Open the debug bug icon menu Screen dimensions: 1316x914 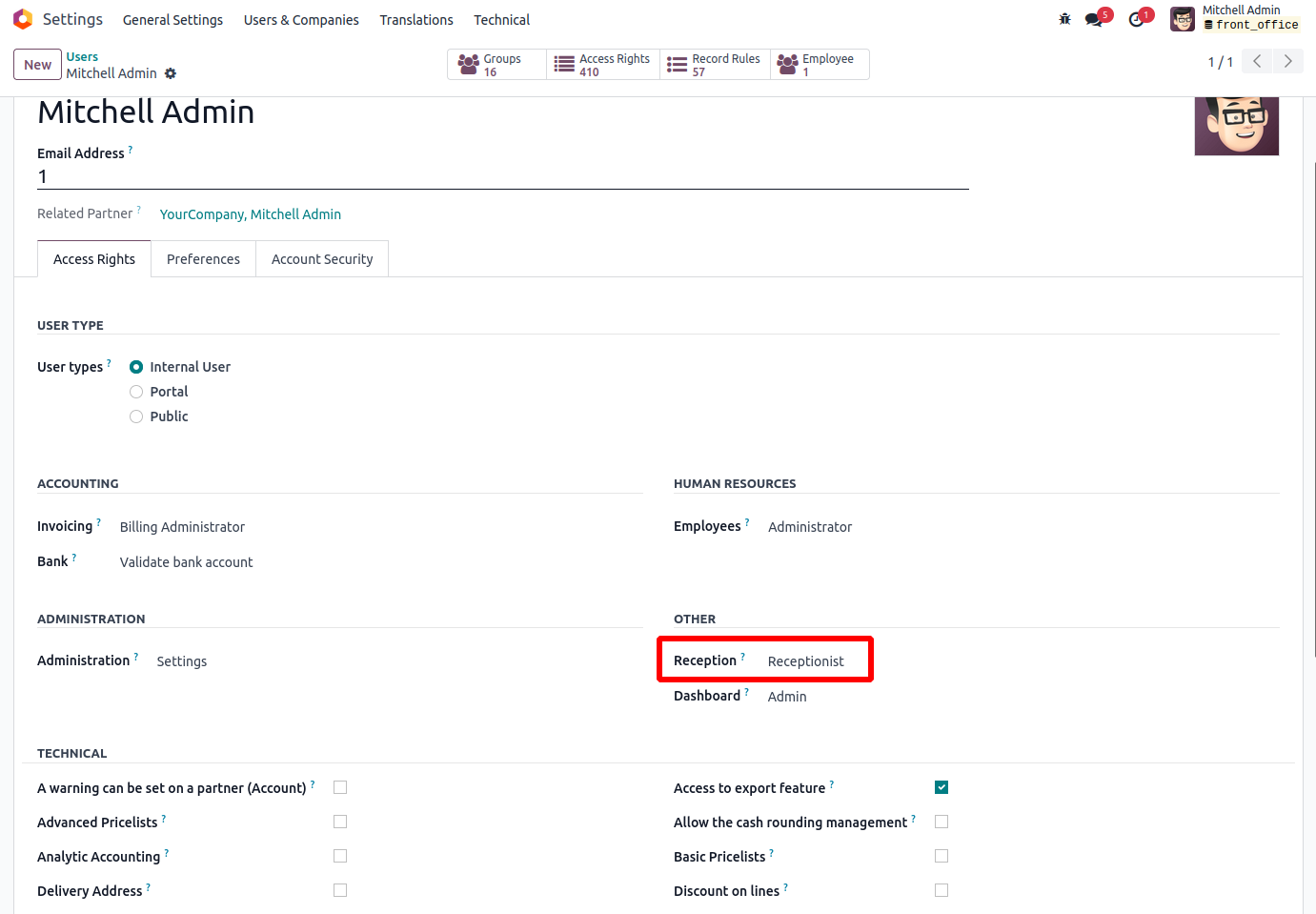click(x=1064, y=19)
